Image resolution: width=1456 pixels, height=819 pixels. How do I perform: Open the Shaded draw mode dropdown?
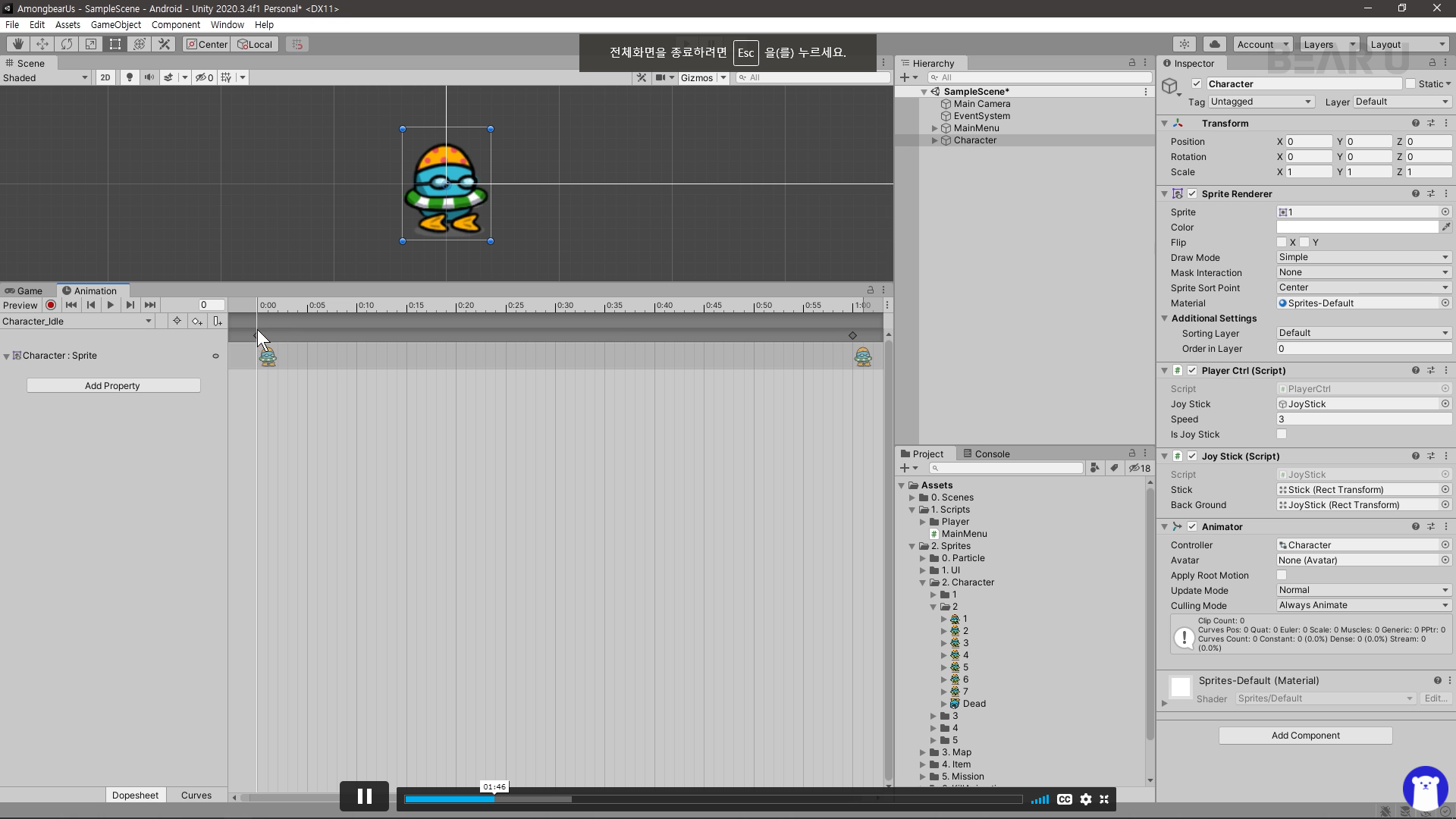tap(45, 77)
